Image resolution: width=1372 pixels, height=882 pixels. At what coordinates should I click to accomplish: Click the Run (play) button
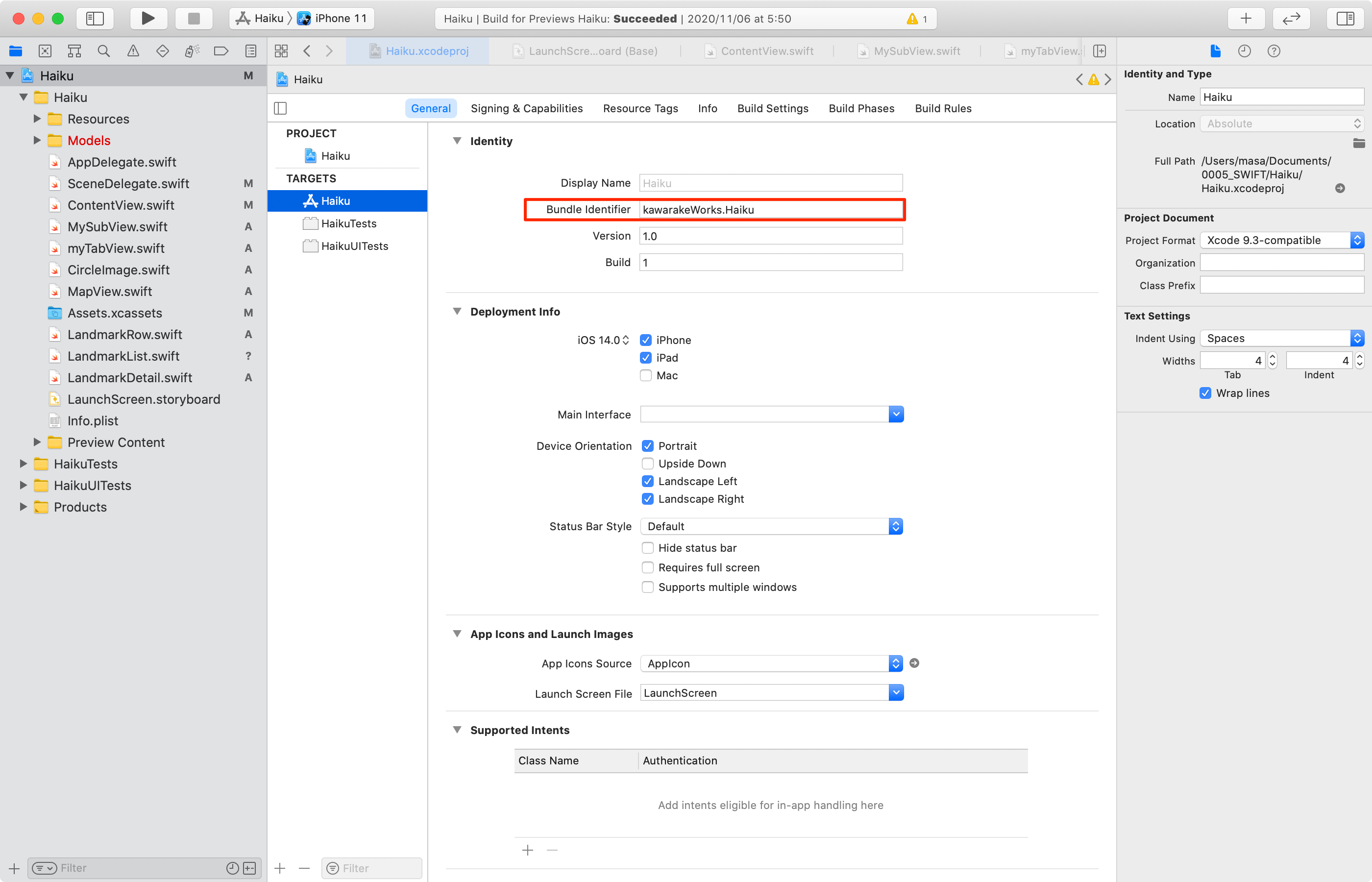coord(148,18)
